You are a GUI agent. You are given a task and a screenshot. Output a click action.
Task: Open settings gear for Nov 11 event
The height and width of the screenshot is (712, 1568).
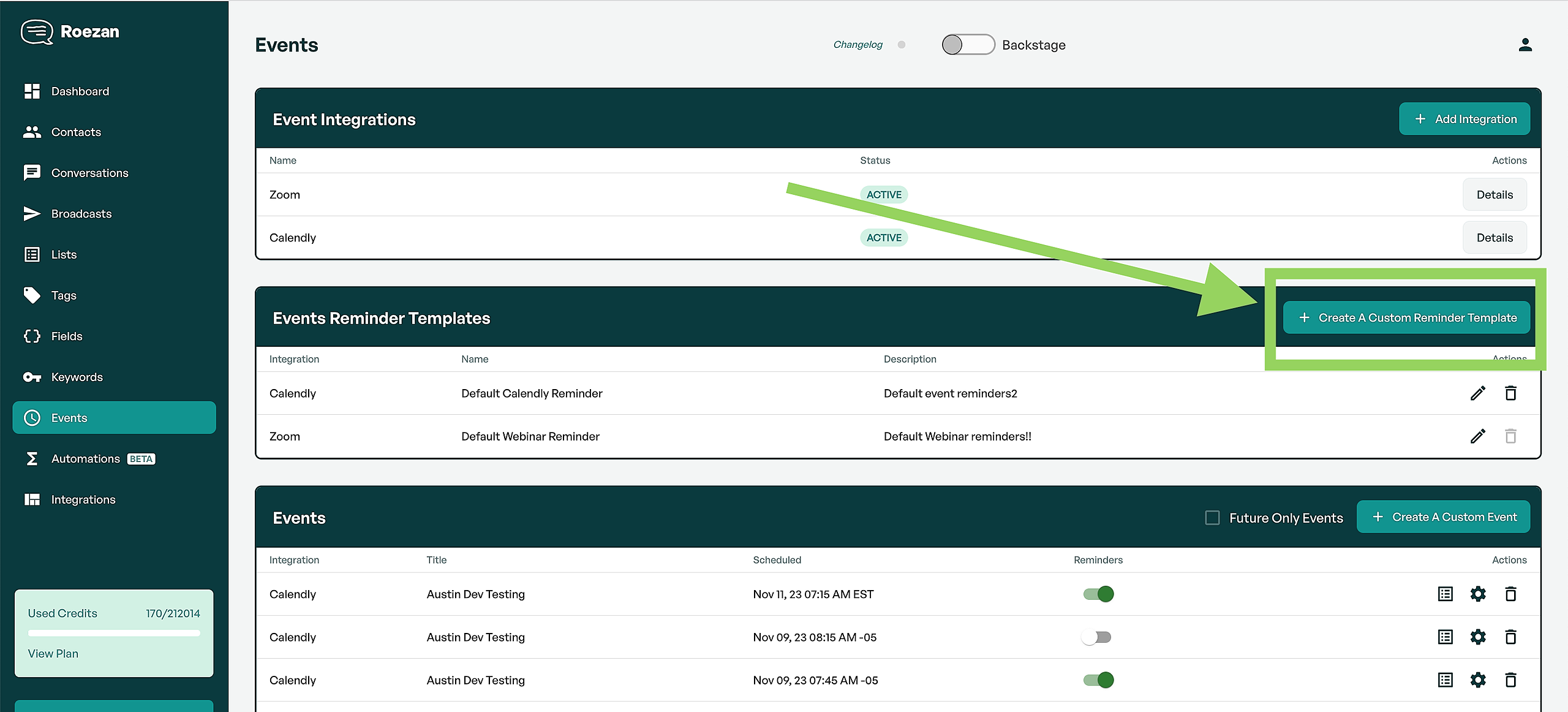[1477, 594]
